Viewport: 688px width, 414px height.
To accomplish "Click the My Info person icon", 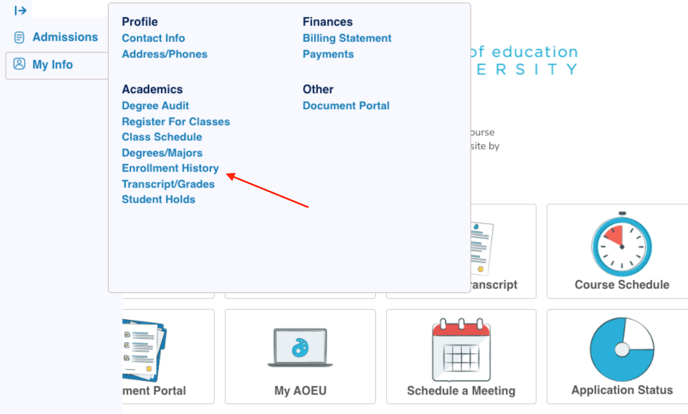I will pos(19,64).
